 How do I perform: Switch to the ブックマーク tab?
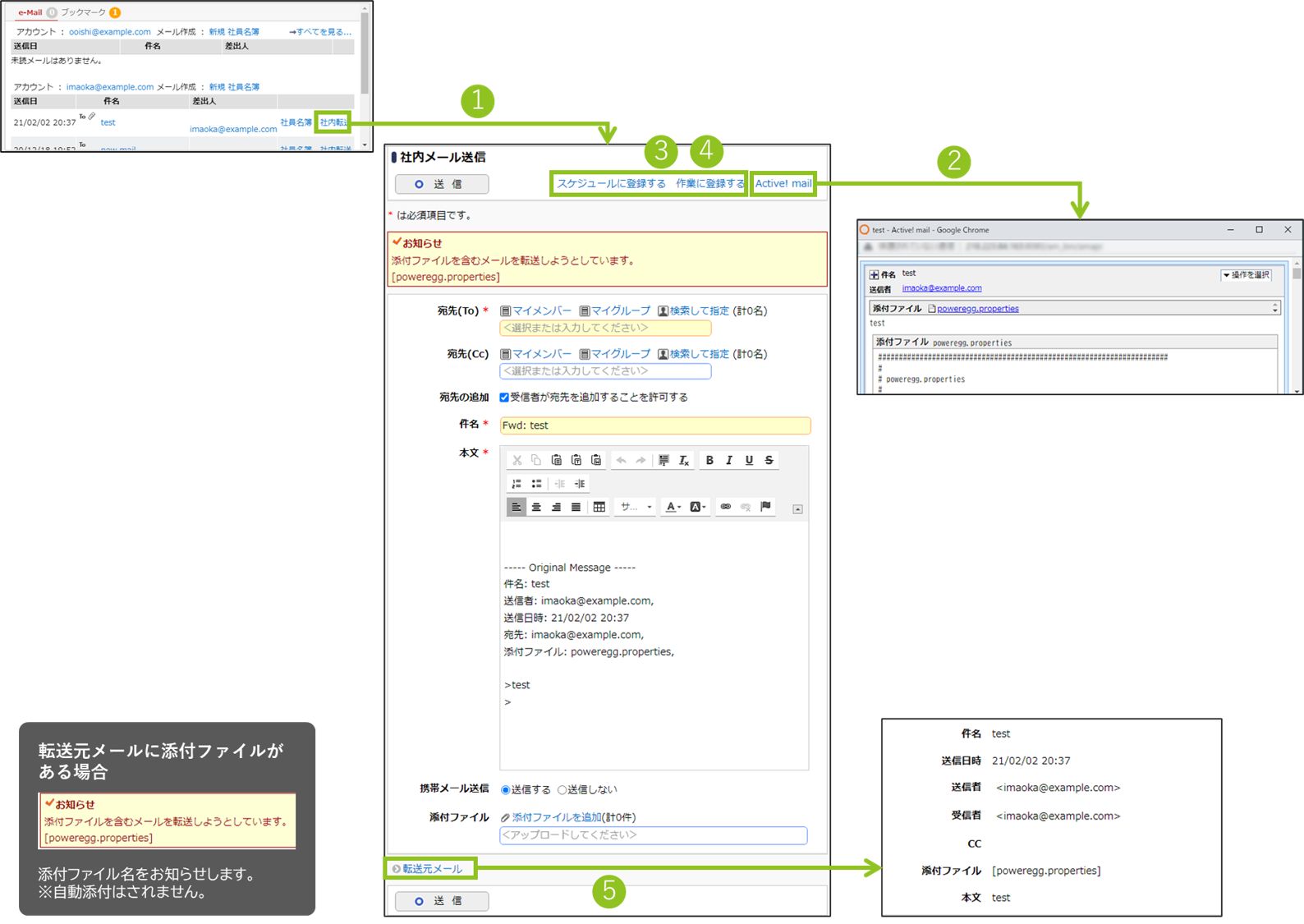click(x=84, y=12)
